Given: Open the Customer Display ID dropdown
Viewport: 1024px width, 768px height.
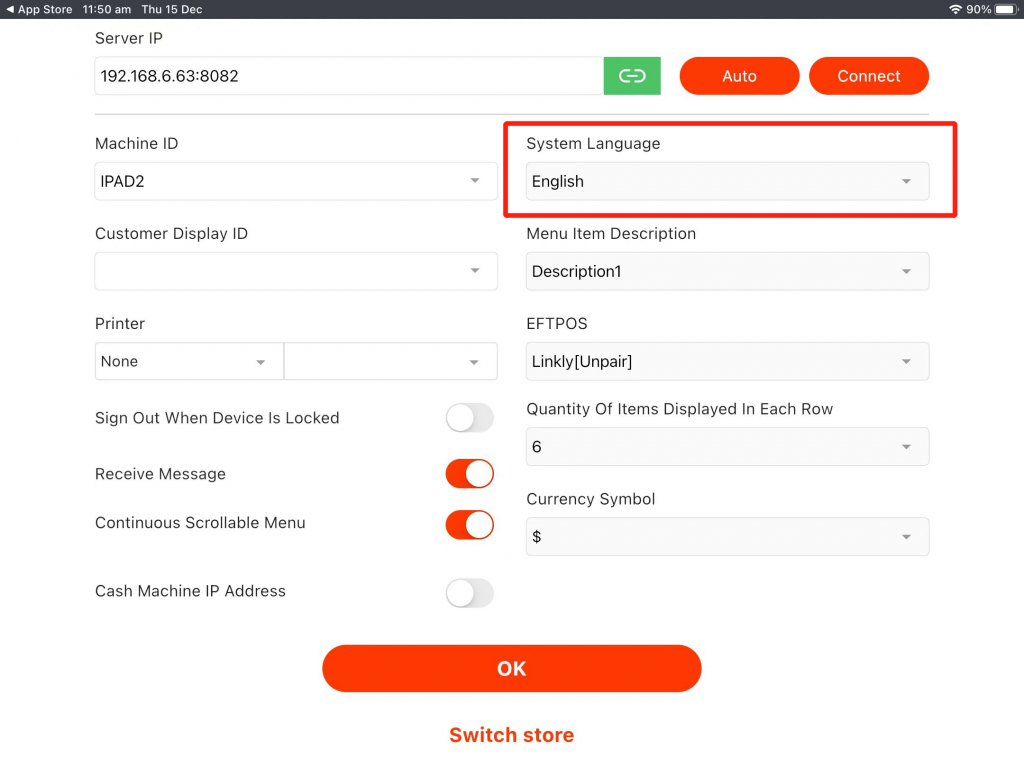Looking at the screenshot, I should 295,271.
